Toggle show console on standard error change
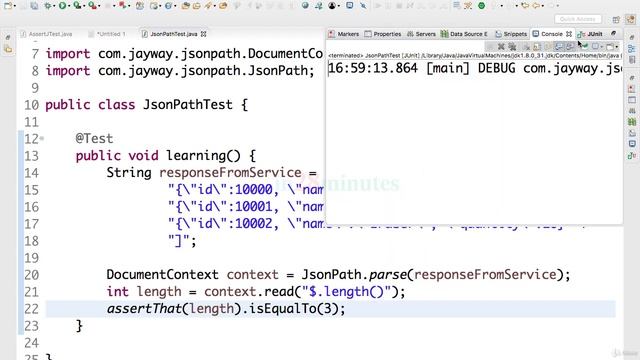The image size is (640, 360). (570, 47)
